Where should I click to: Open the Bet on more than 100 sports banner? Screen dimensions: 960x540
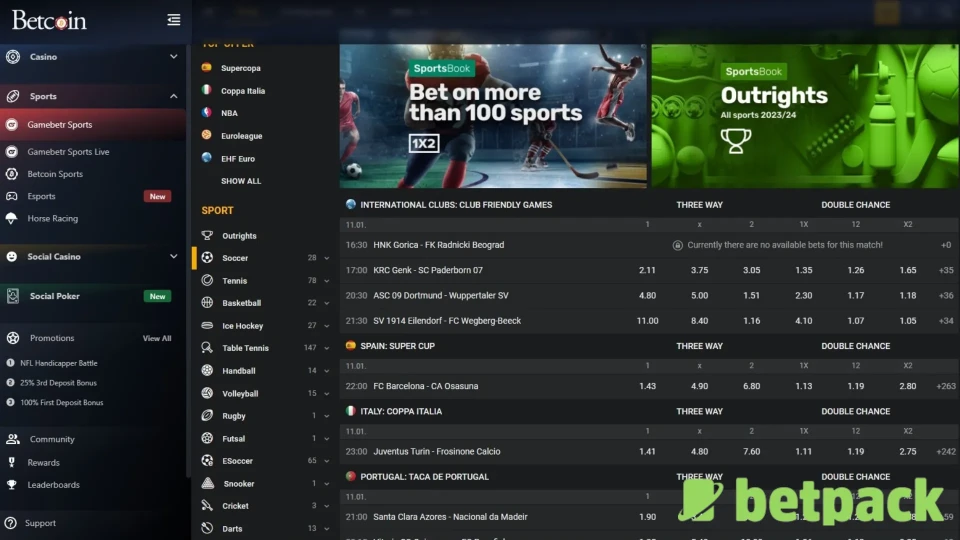pyautogui.click(x=493, y=116)
